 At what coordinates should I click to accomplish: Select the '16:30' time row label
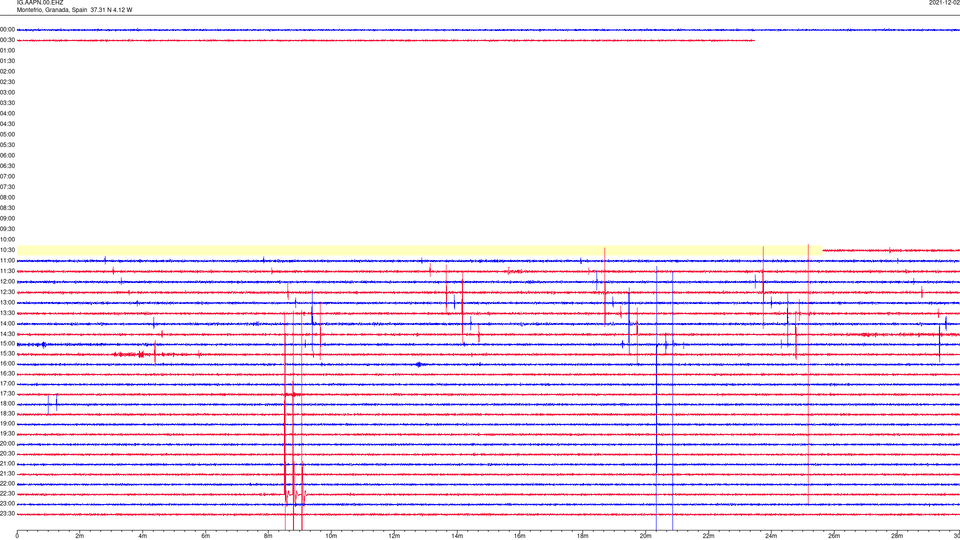coord(7,373)
